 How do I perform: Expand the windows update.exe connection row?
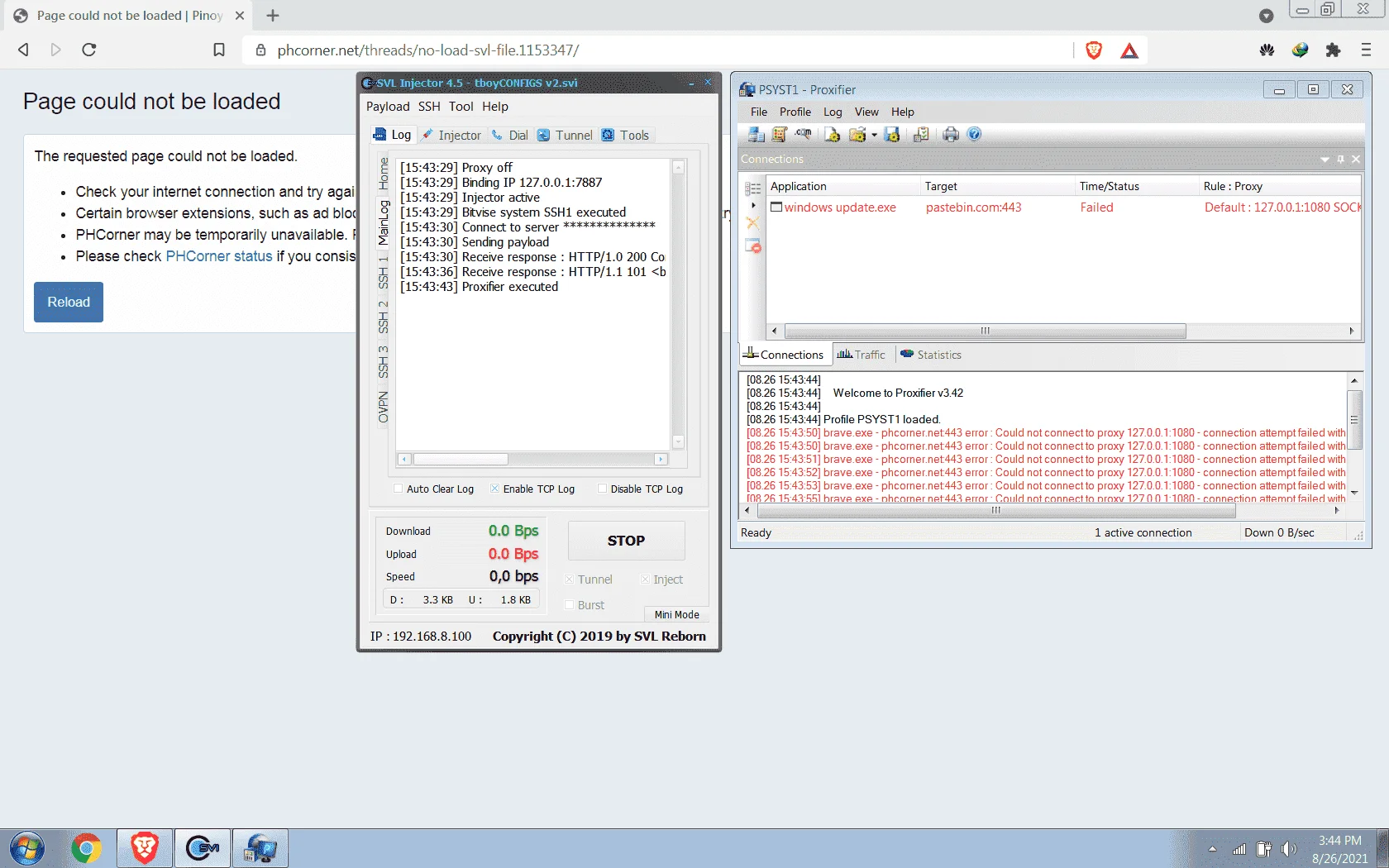753,205
